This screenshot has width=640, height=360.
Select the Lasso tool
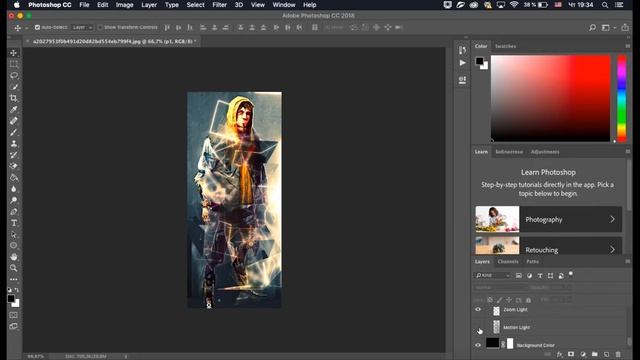click(13, 76)
